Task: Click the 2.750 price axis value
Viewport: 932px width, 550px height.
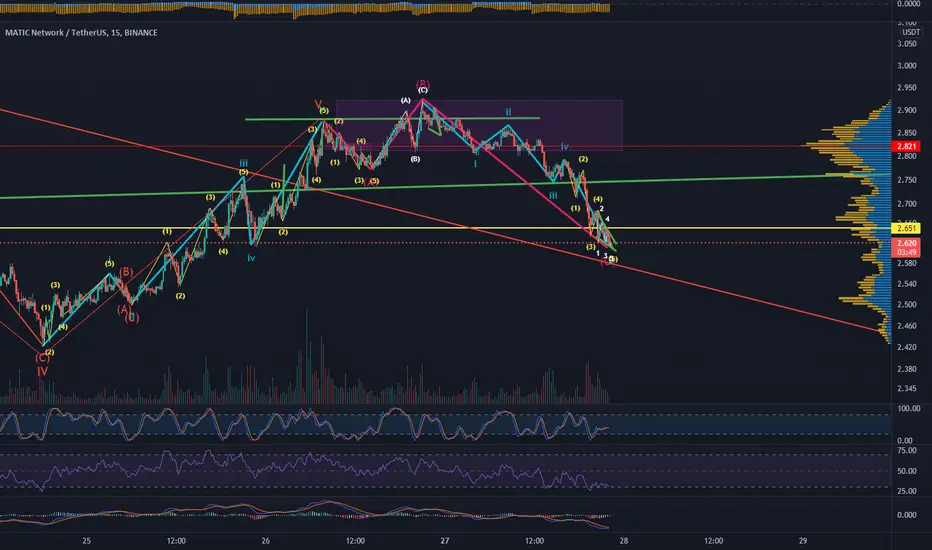Action: click(x=906, y=180)
